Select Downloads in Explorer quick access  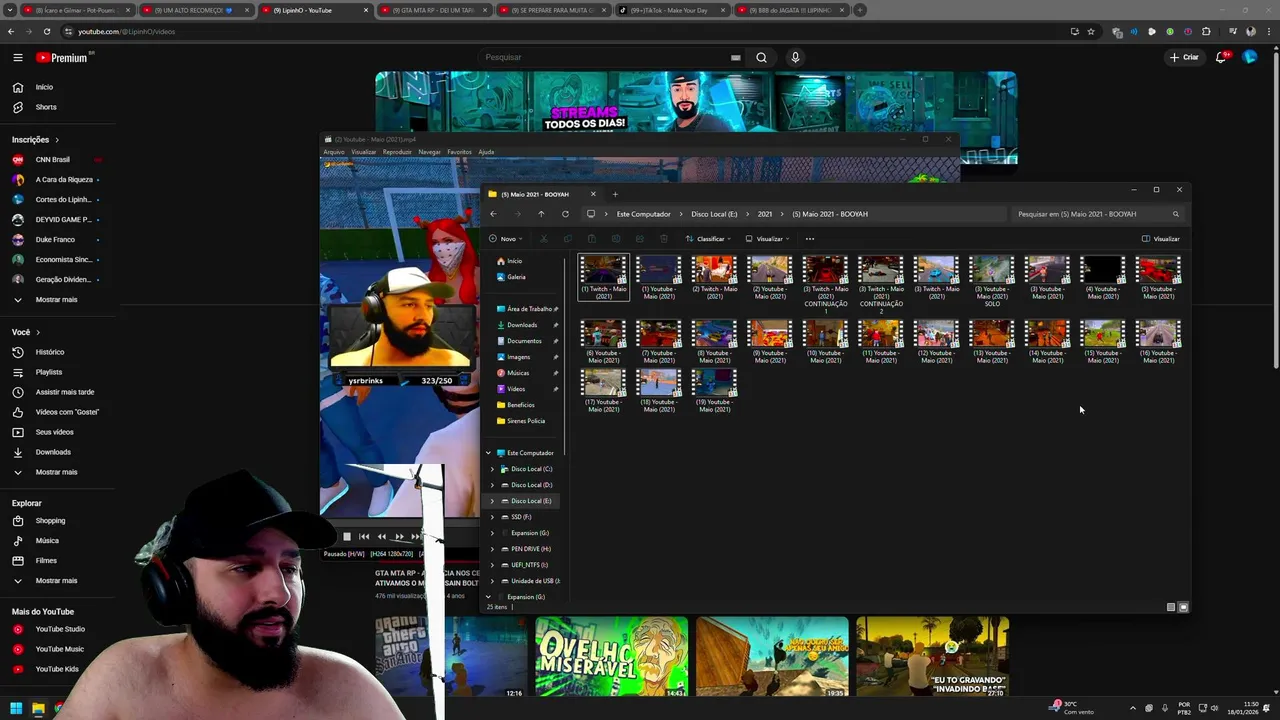(x=522, y=325)
